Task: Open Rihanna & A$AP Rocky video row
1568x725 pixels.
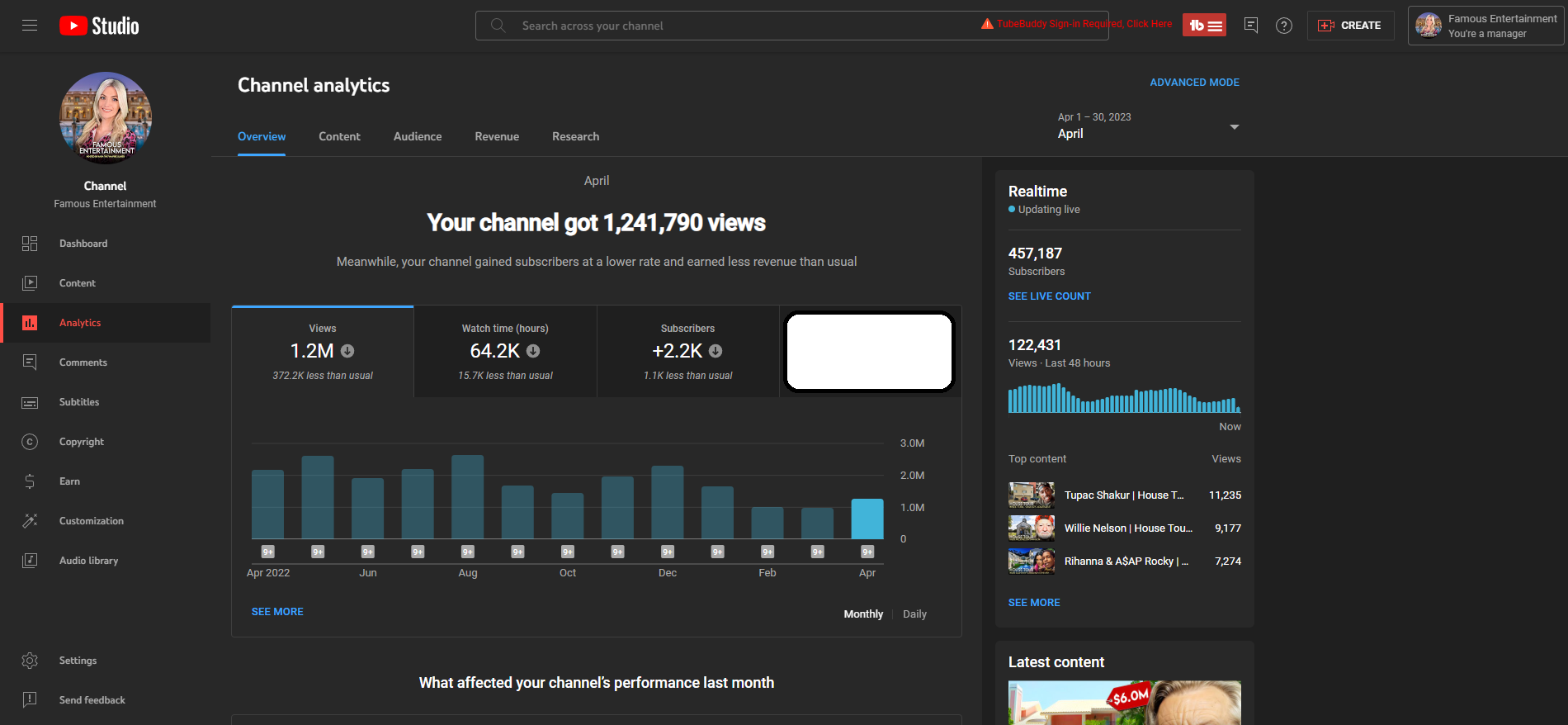Action: 1125,562
